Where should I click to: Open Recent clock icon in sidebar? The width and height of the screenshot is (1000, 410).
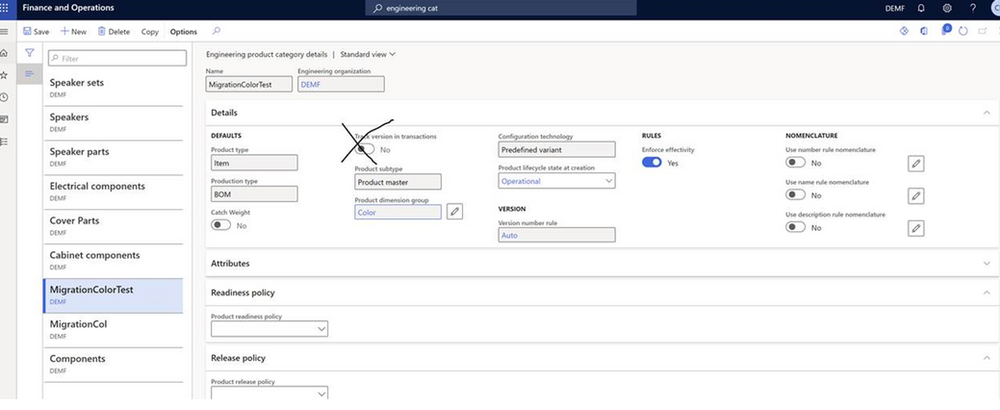click(x=4, y=97)
